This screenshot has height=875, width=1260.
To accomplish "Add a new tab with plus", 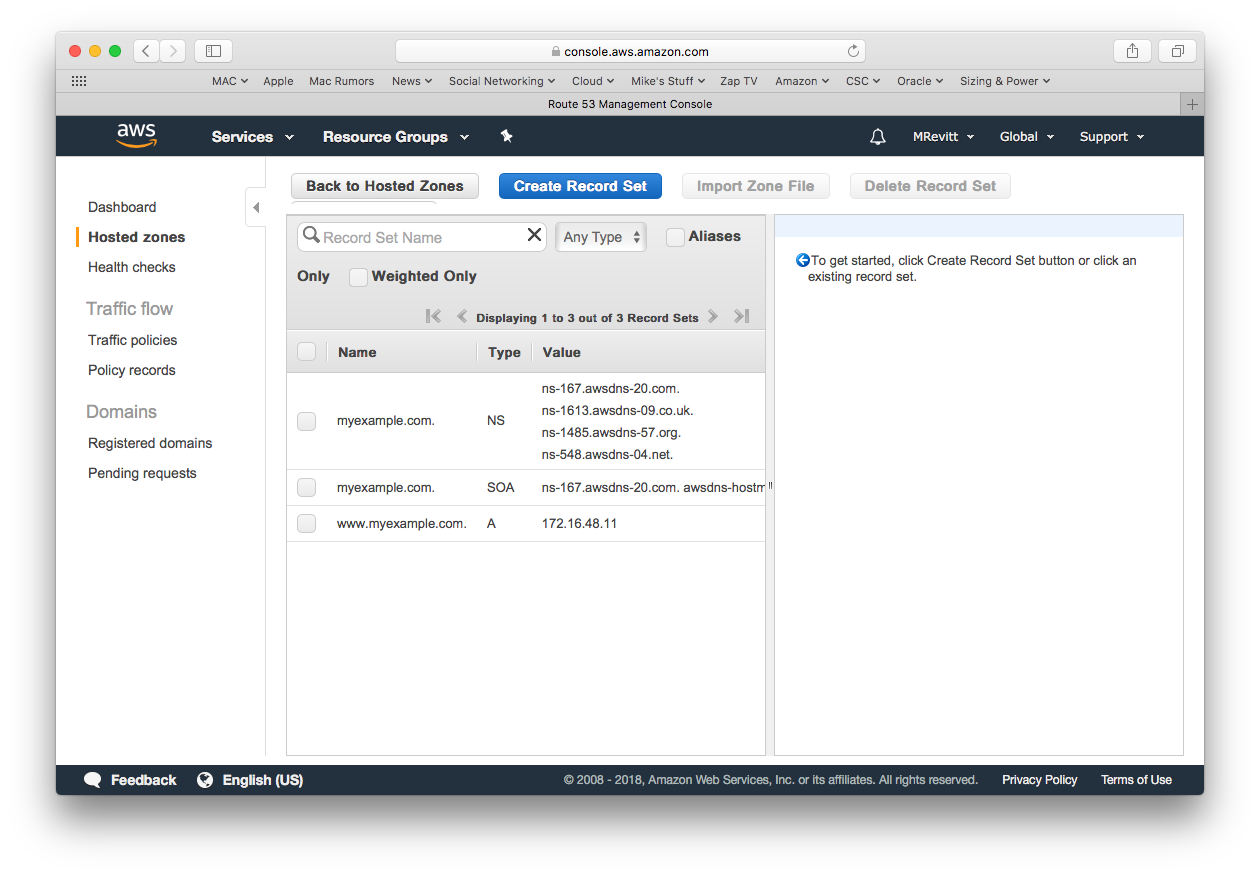I will (x=1192, y=104).
